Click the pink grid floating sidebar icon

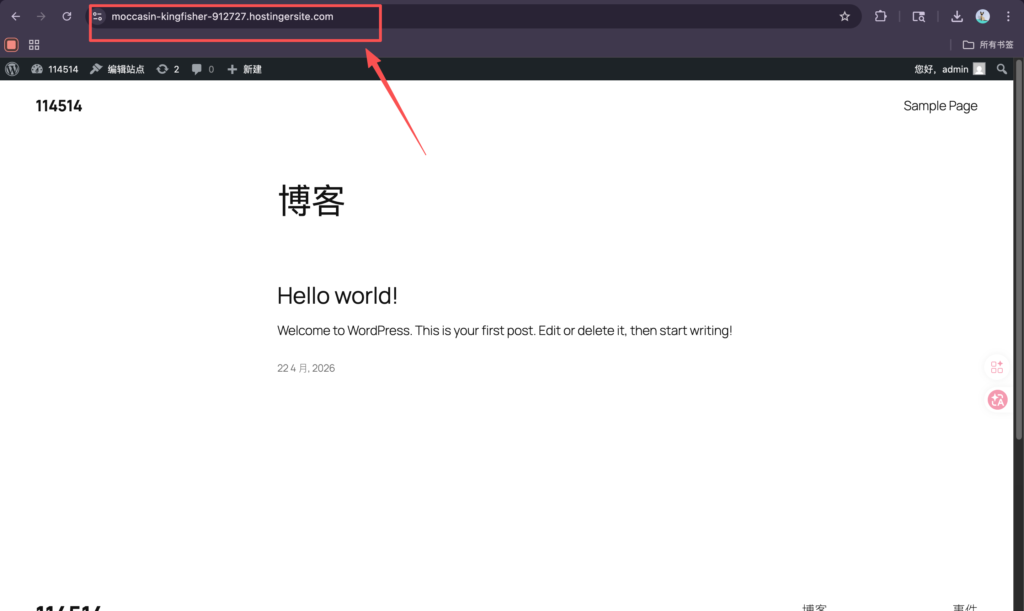(997, 368)
